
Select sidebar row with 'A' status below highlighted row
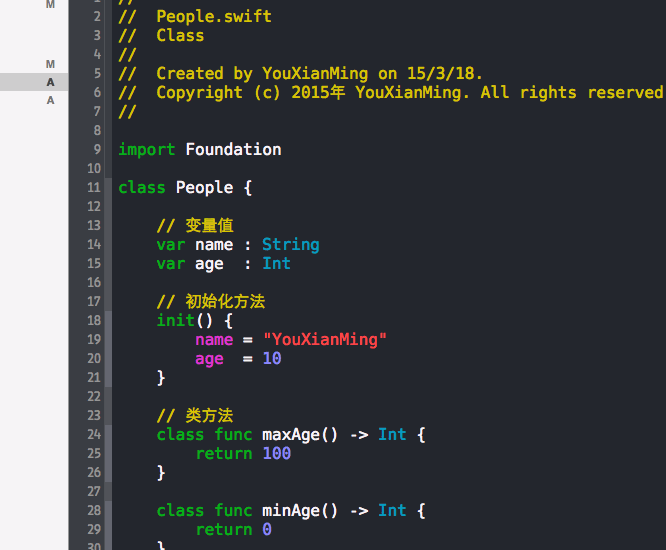(34, 100)
